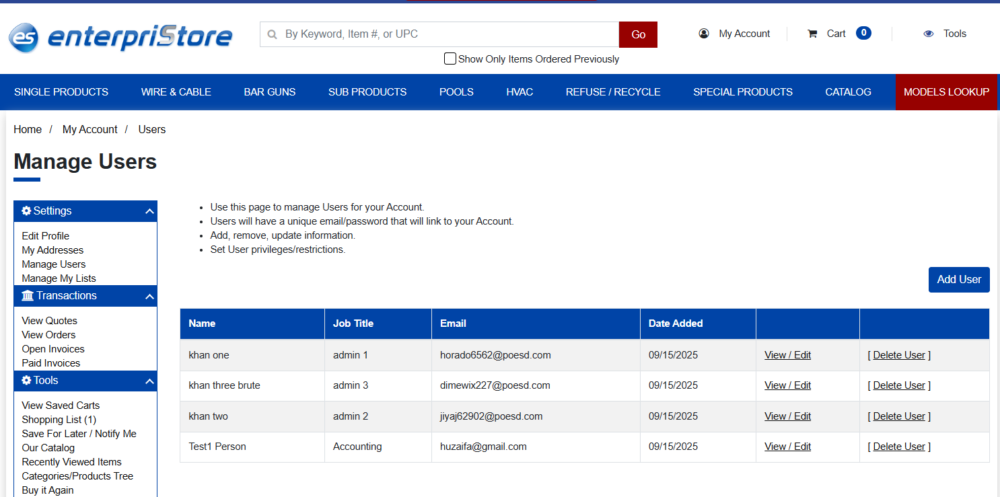Viewport: 1000px width, 497px height.
Task: Open Cart link in header
Action: pyautogui.click(x=836, y=34)
